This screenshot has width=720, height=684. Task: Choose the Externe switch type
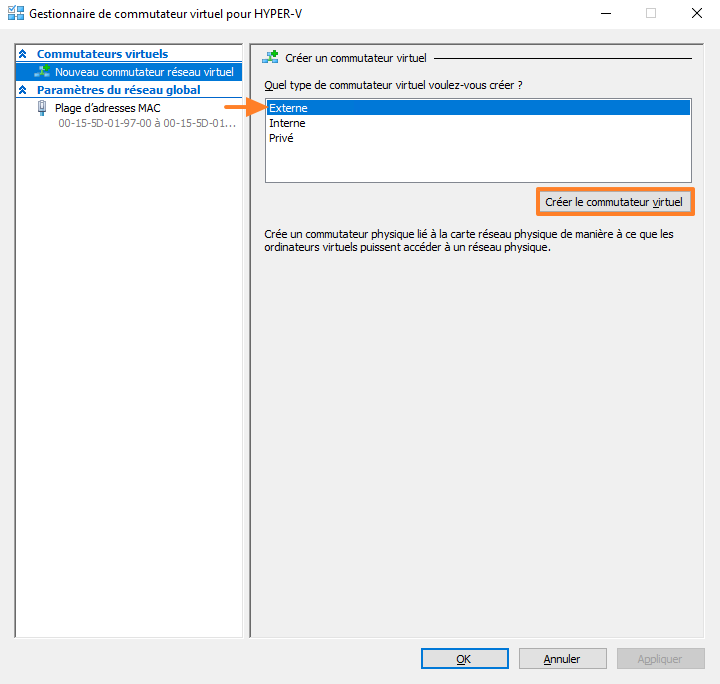(288, 108)
